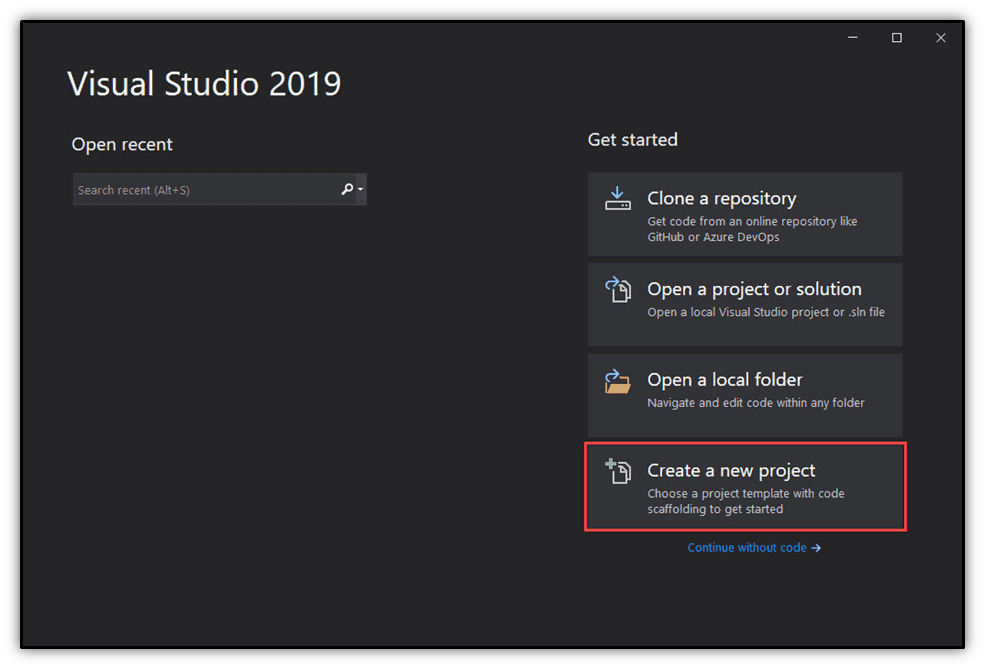Create a new project
This screenshot has width=985, height=669.
tap(745, 487)
